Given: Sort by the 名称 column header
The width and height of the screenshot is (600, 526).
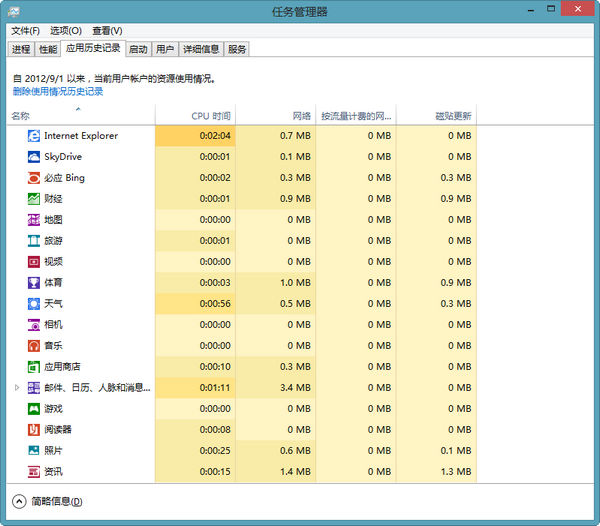Looking at the screenshot, I should coord(21,116).
